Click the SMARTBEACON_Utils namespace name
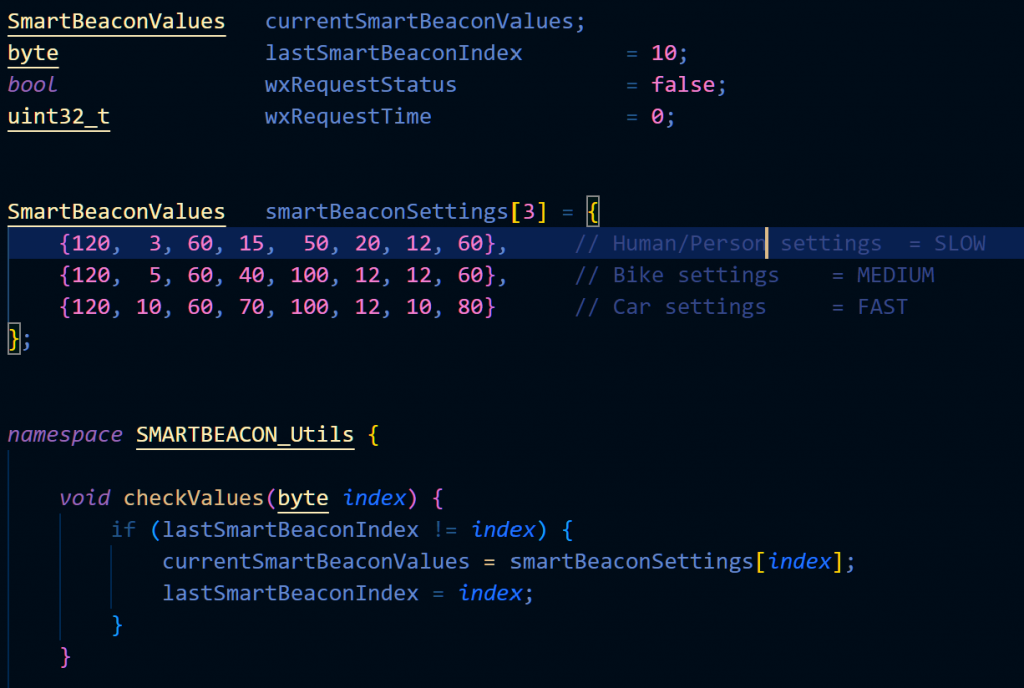Image resolution: width=1024 pixels, height=688 pixels. click(x=244, y=435)
